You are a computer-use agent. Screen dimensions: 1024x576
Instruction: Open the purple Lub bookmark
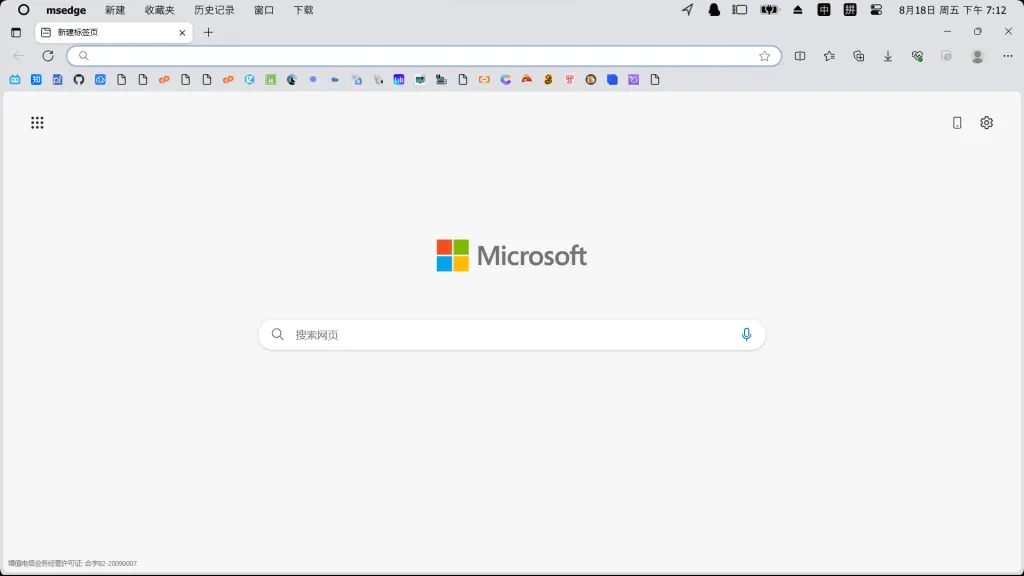399,80
